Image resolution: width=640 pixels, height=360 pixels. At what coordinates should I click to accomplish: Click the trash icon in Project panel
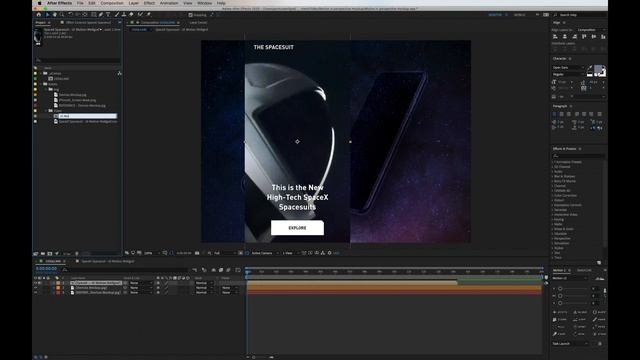pyautogui.click(x=77, y=253)
